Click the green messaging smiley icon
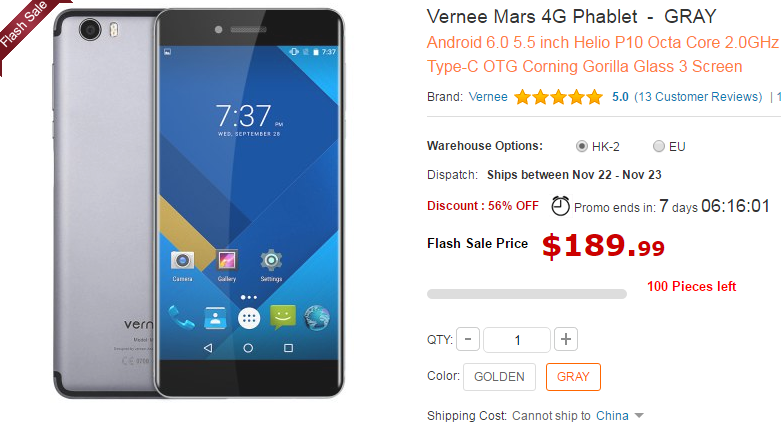 pos(282,317)
